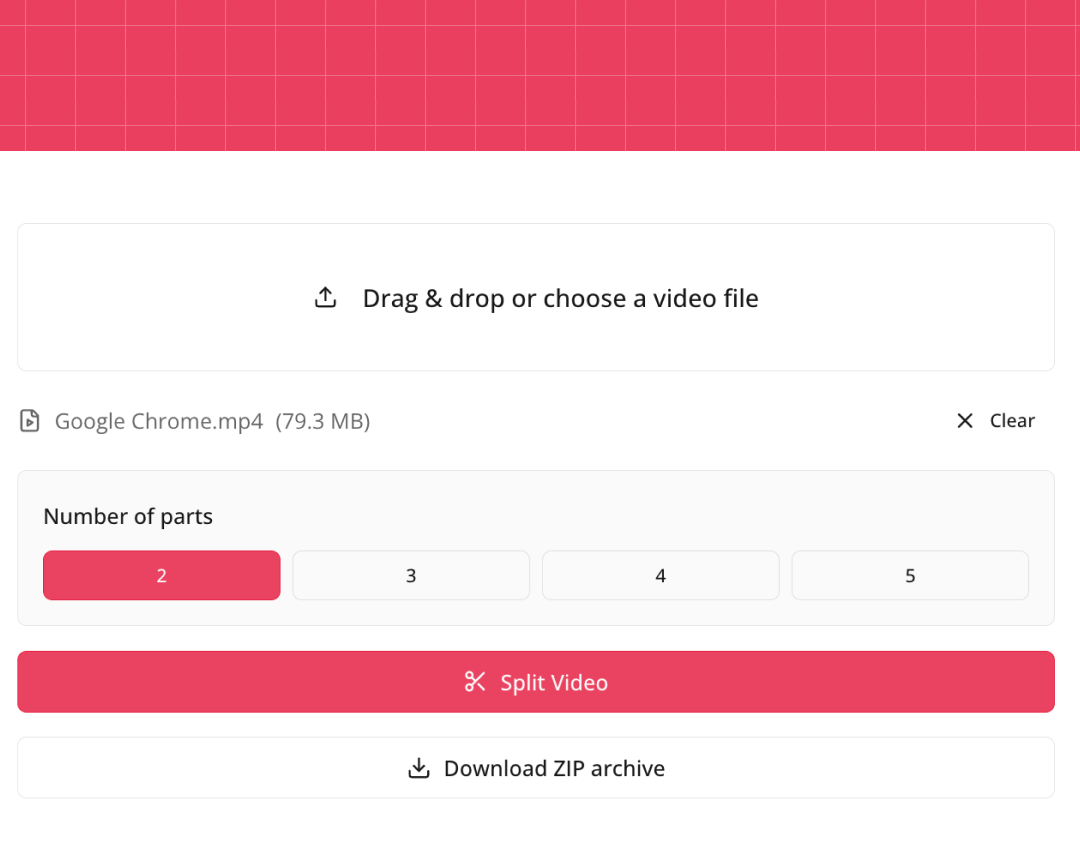Click the download arrow icon
The width and height of the screenshot is (1080, 866).
coord(419,768)
